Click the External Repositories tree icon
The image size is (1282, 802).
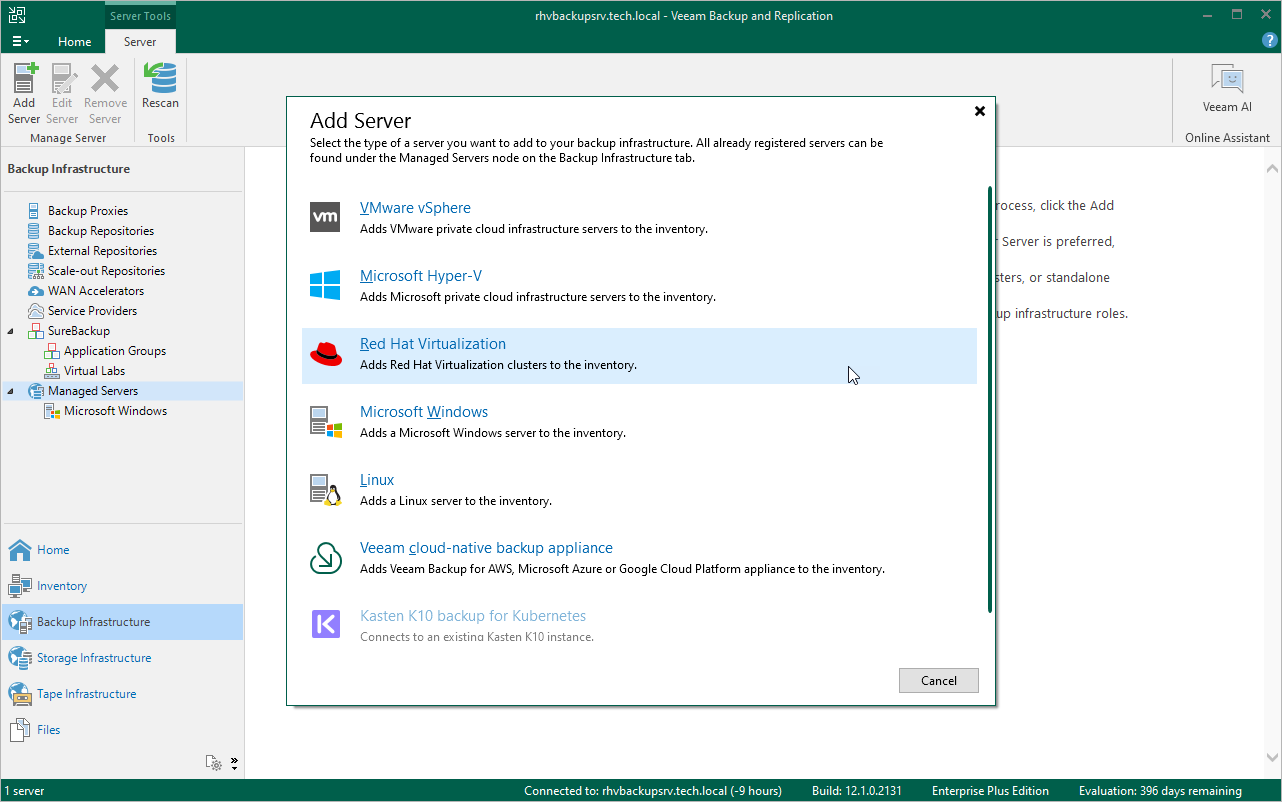click(x=36, y=251)
